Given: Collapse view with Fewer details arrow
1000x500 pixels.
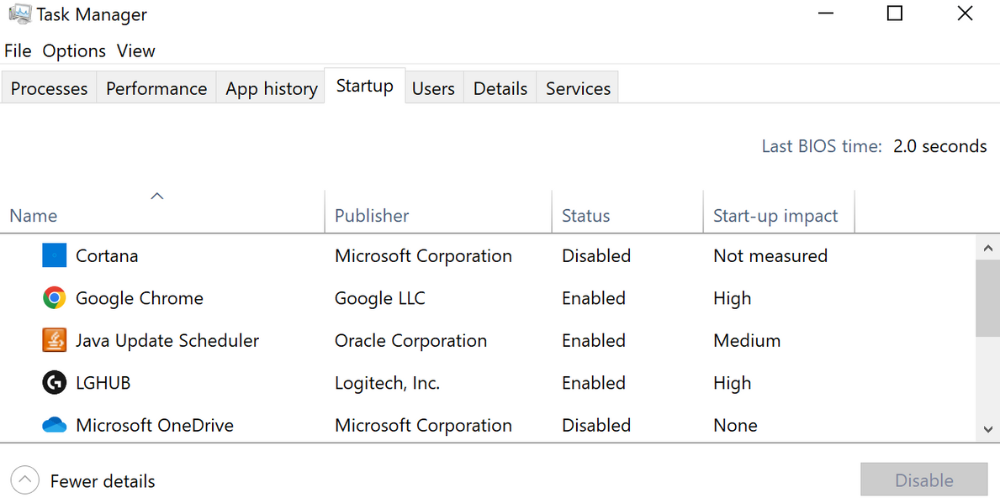Looking at the screenshot, I should [x=24, y=481].
